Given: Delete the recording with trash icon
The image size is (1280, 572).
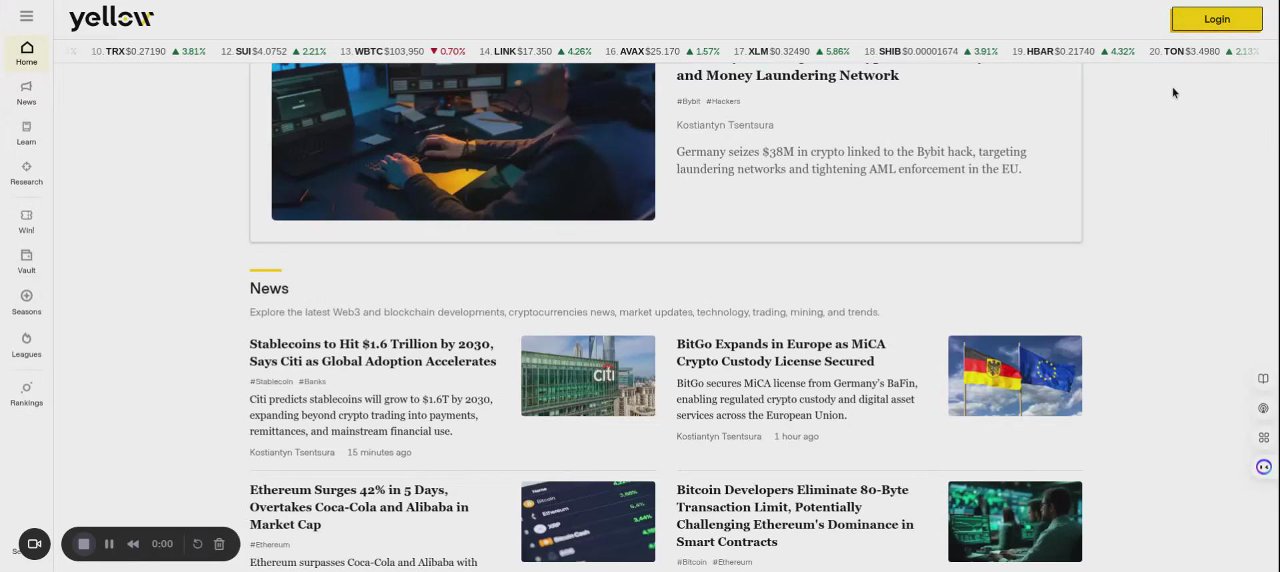Looking at the screenshot, I should click(219, 544).
